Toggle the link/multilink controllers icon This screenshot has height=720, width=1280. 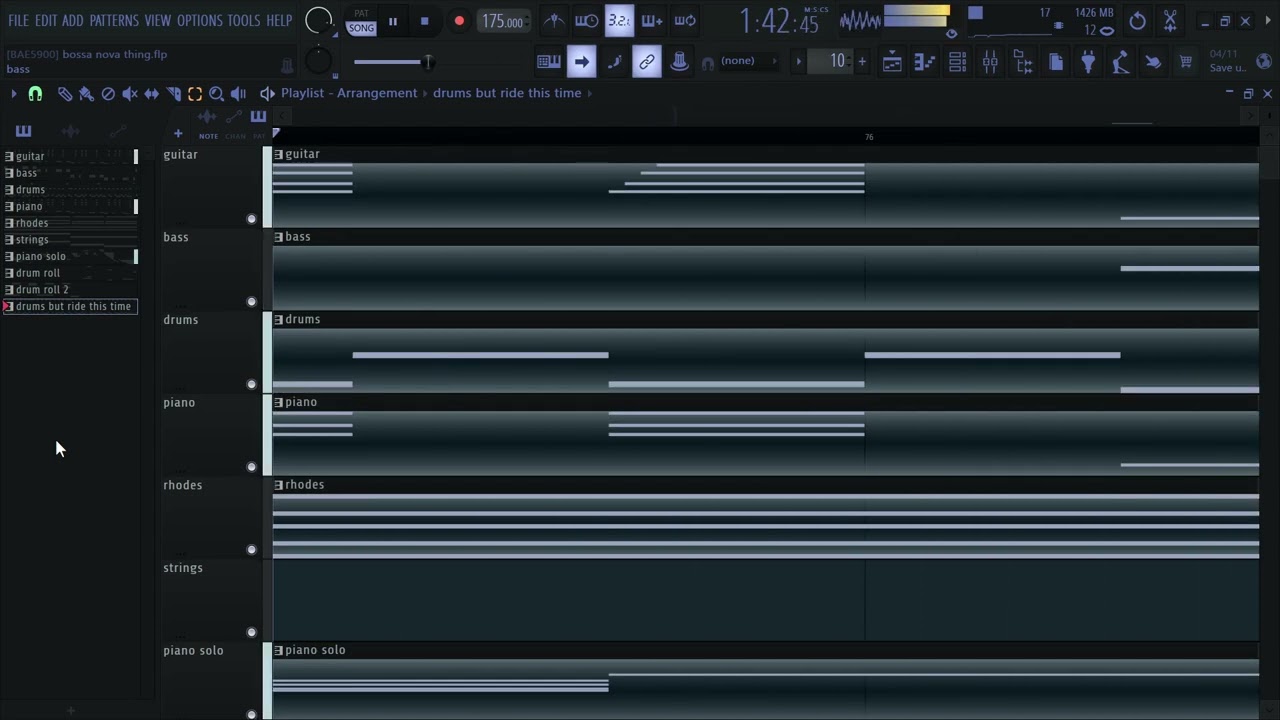(647, 62)
